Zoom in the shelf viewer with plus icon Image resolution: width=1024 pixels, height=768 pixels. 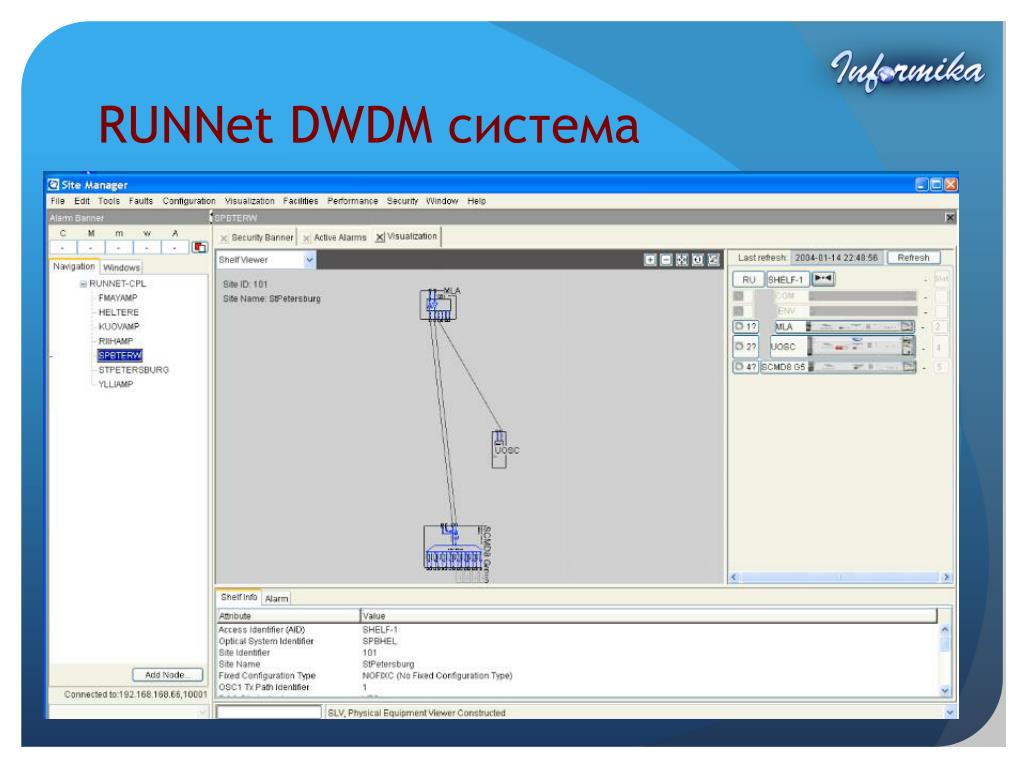coord(650,260)
